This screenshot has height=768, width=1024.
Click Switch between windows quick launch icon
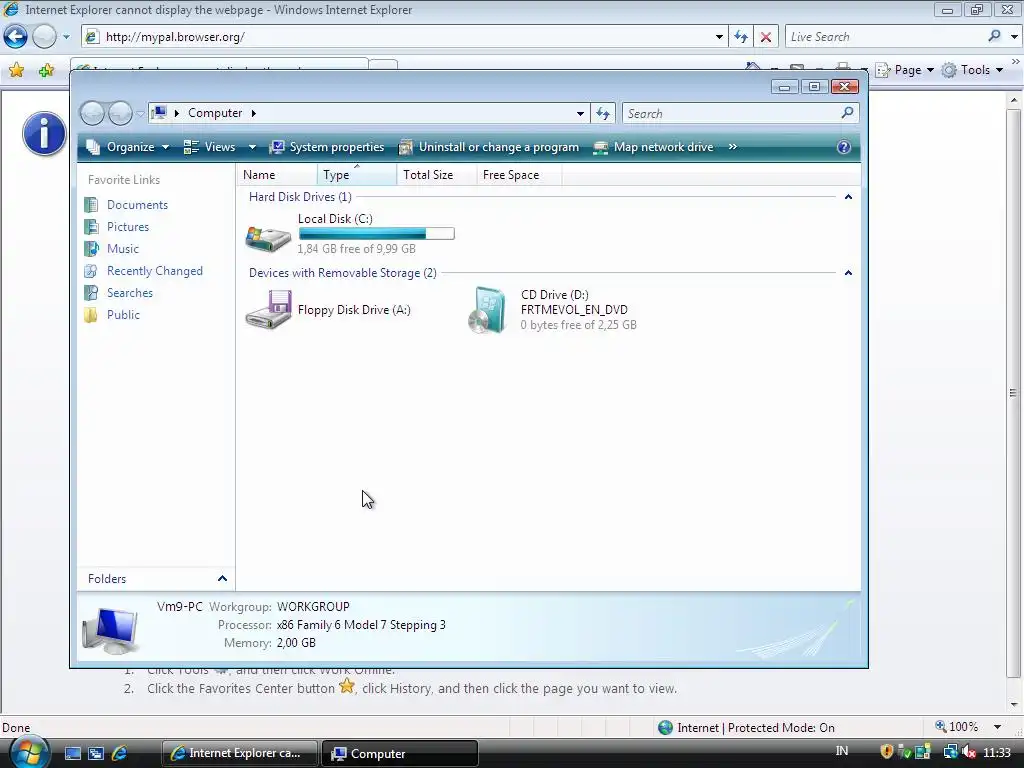coord(95,753)
